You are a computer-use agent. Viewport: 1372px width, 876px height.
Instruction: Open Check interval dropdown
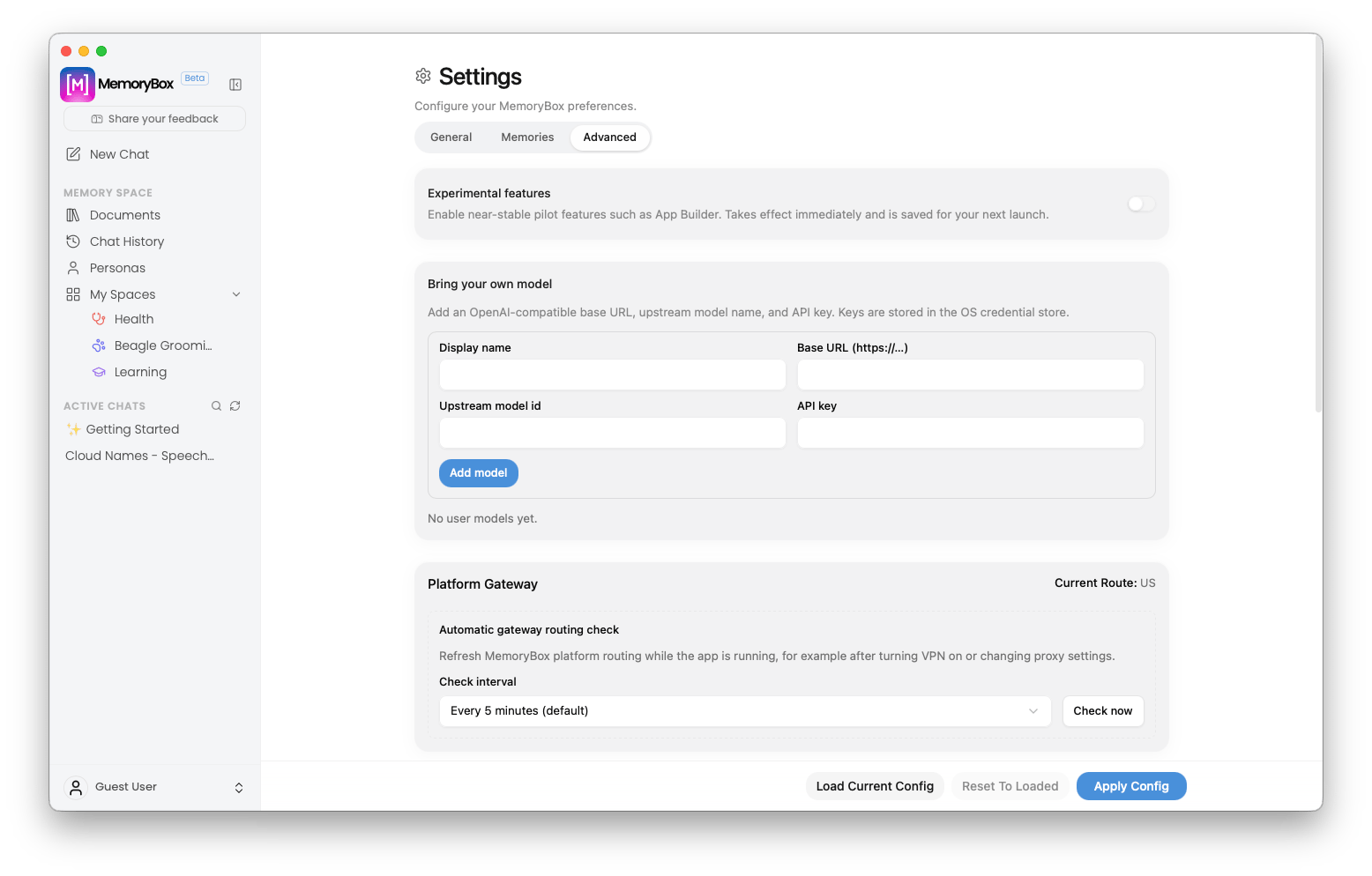[x=745, y=711]
